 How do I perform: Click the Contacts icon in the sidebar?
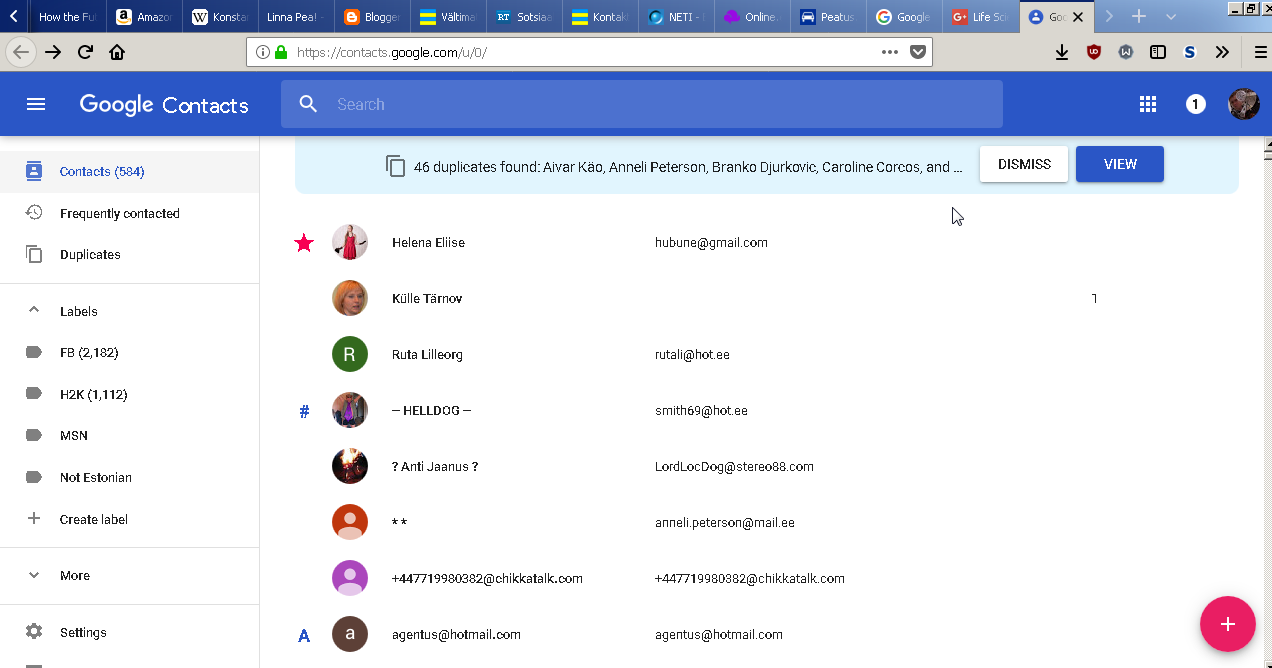[34, 171]
